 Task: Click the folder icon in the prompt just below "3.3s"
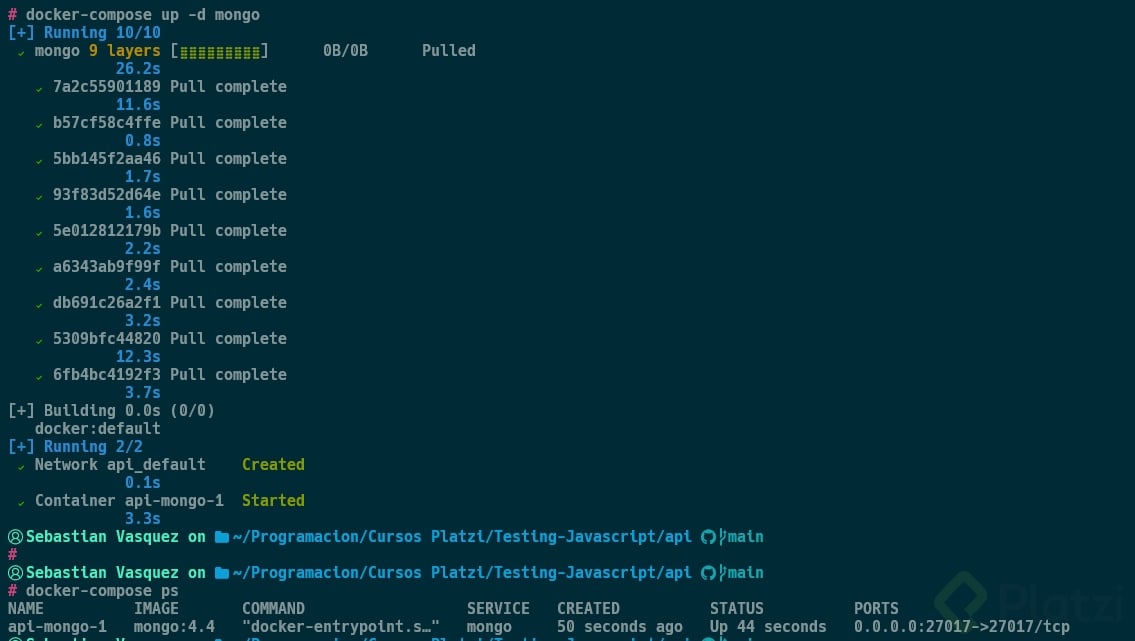click(x=222, y=537)
